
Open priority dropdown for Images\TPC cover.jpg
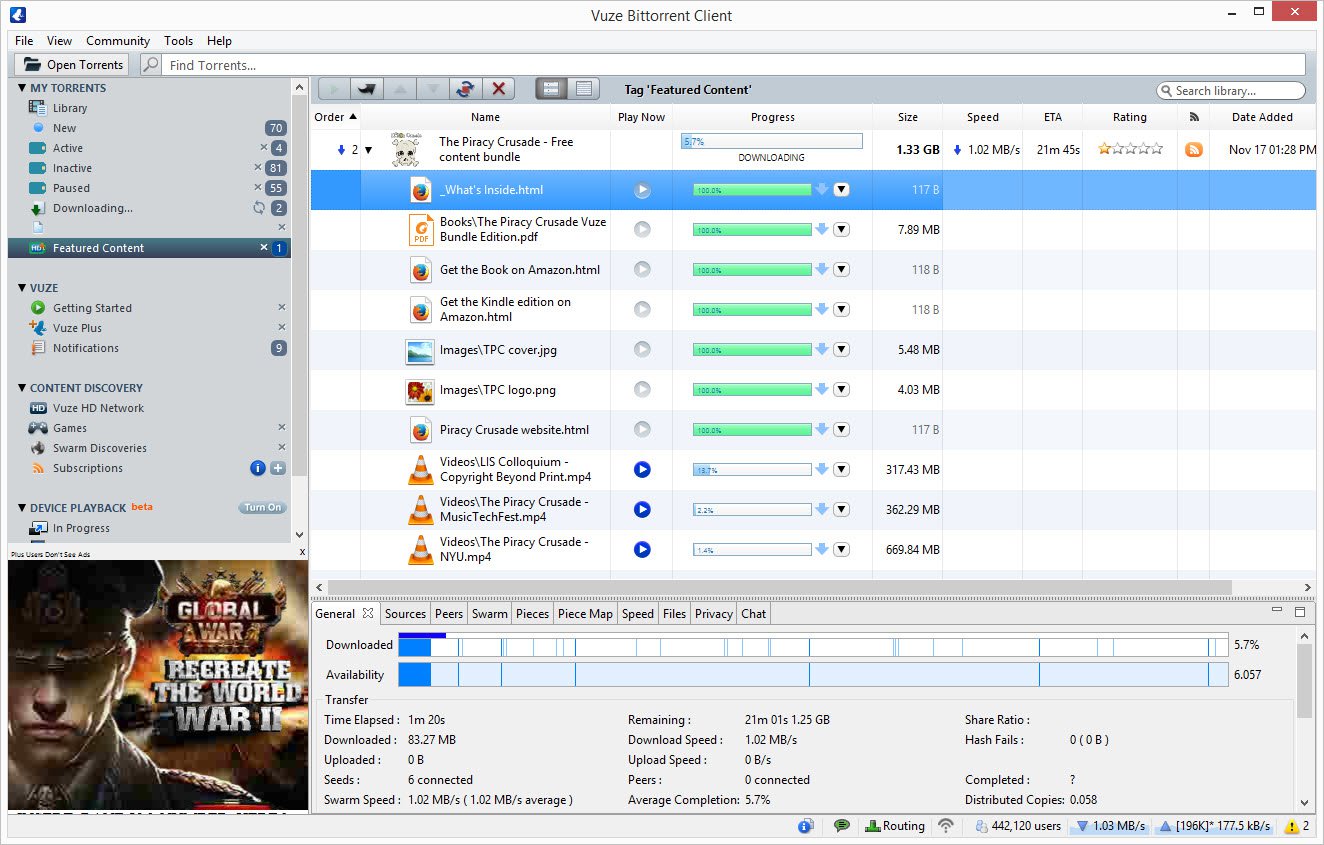coord(841,350)
